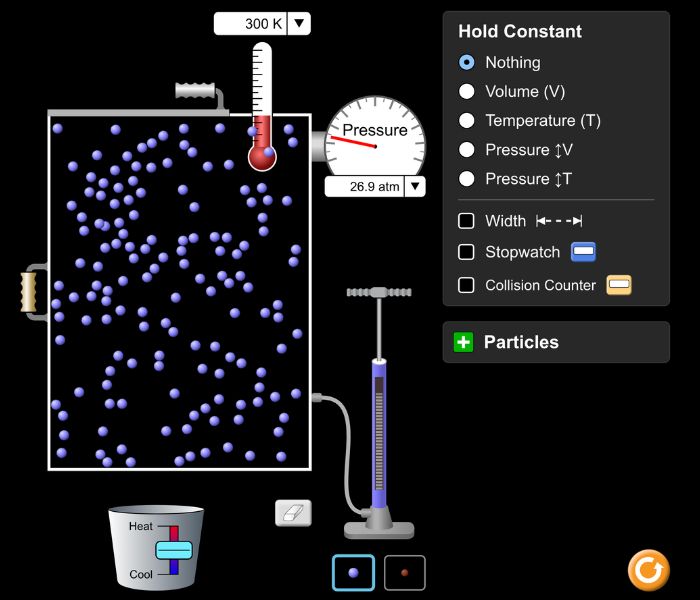Screen dimensions: 700x600
Task: Open the pressure units dropdown
Action: (413, 186)
